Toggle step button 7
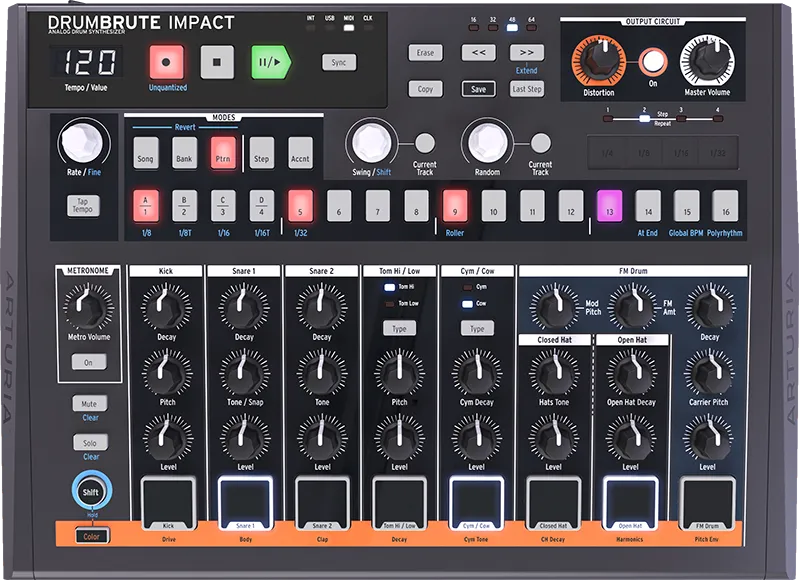Image resolution: width=799 pixels, height=580 pixels. pyautogui.click(x=378, y=206)
